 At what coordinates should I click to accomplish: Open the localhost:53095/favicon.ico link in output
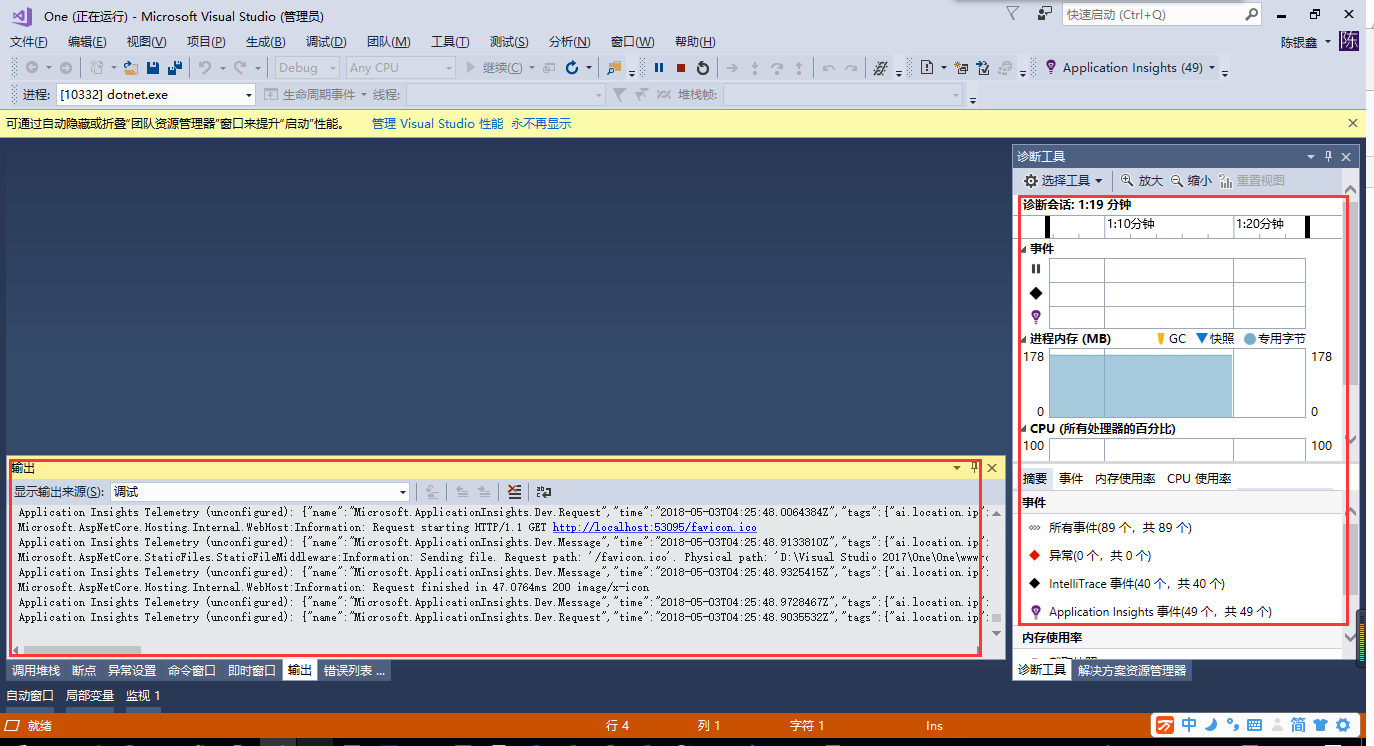point(654,527)
